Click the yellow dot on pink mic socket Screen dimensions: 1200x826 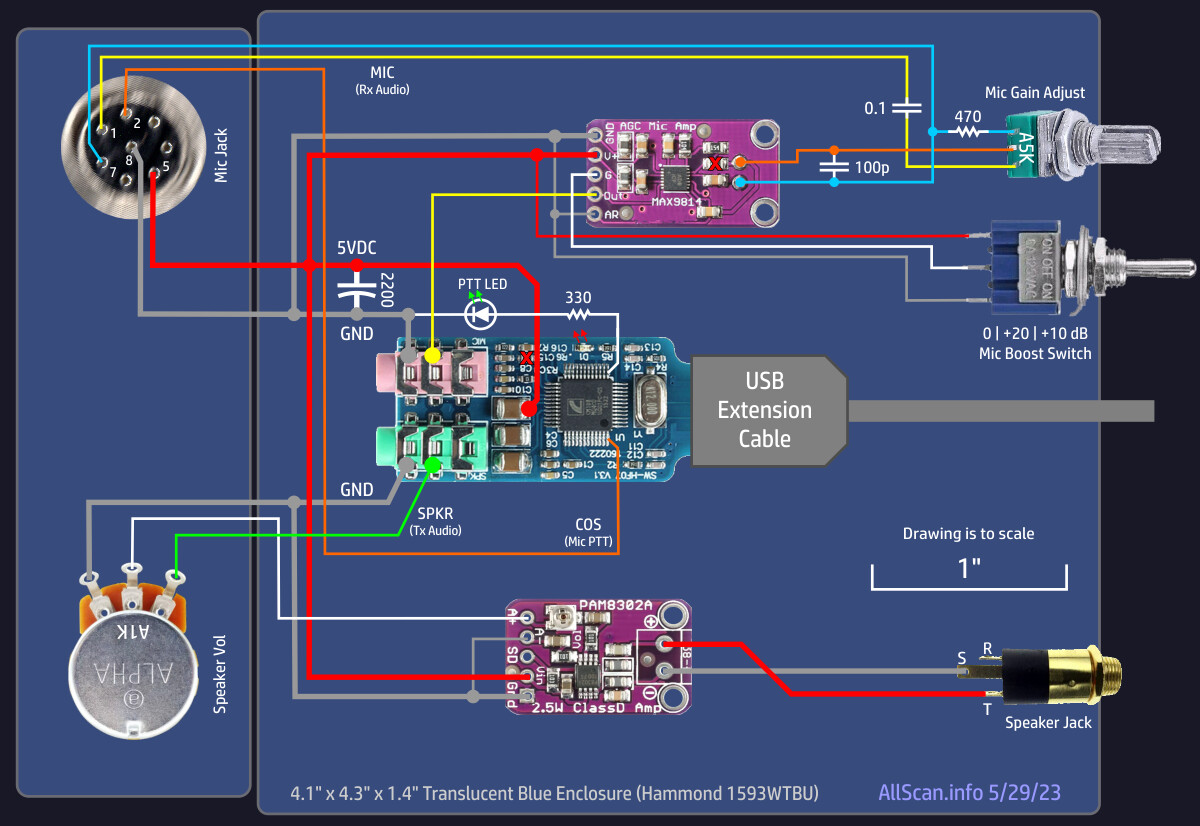[432, 356]
